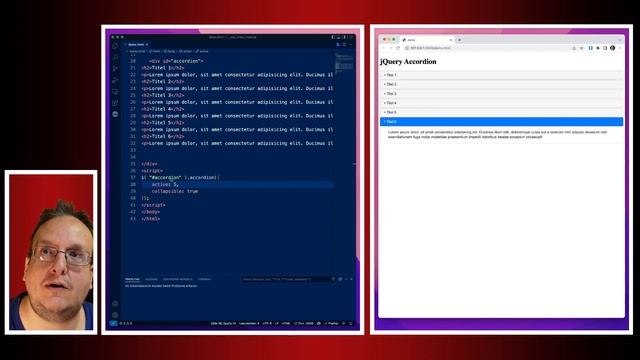Expand the Titel 1 accordion header in browser
Viewport: 640px width, 360px height.
click(501, 75)
